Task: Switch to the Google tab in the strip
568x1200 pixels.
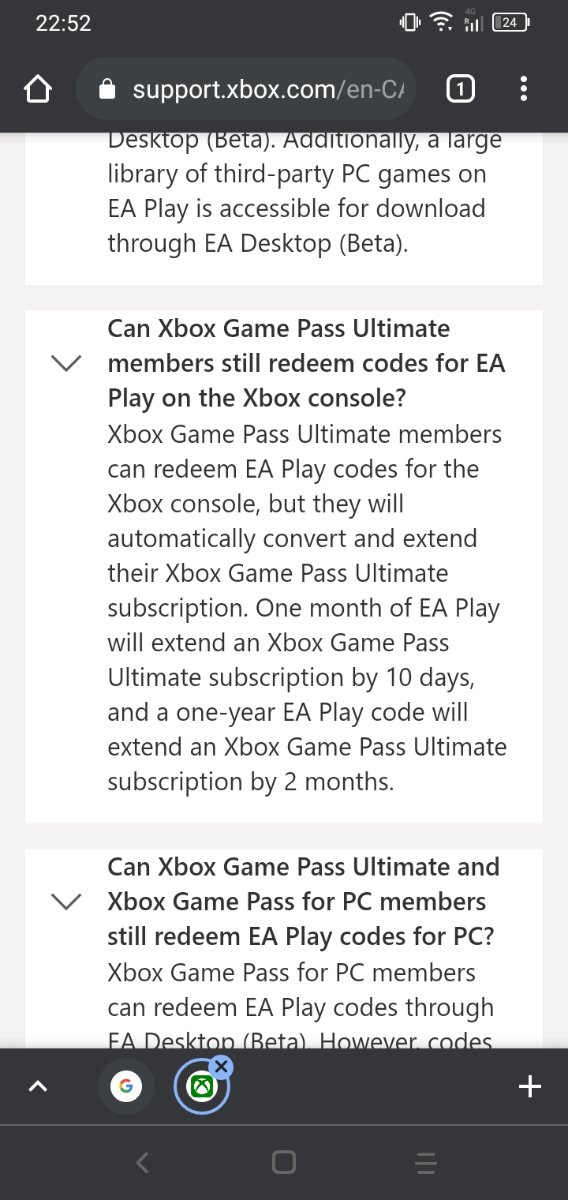Action: pos(124,1085)
